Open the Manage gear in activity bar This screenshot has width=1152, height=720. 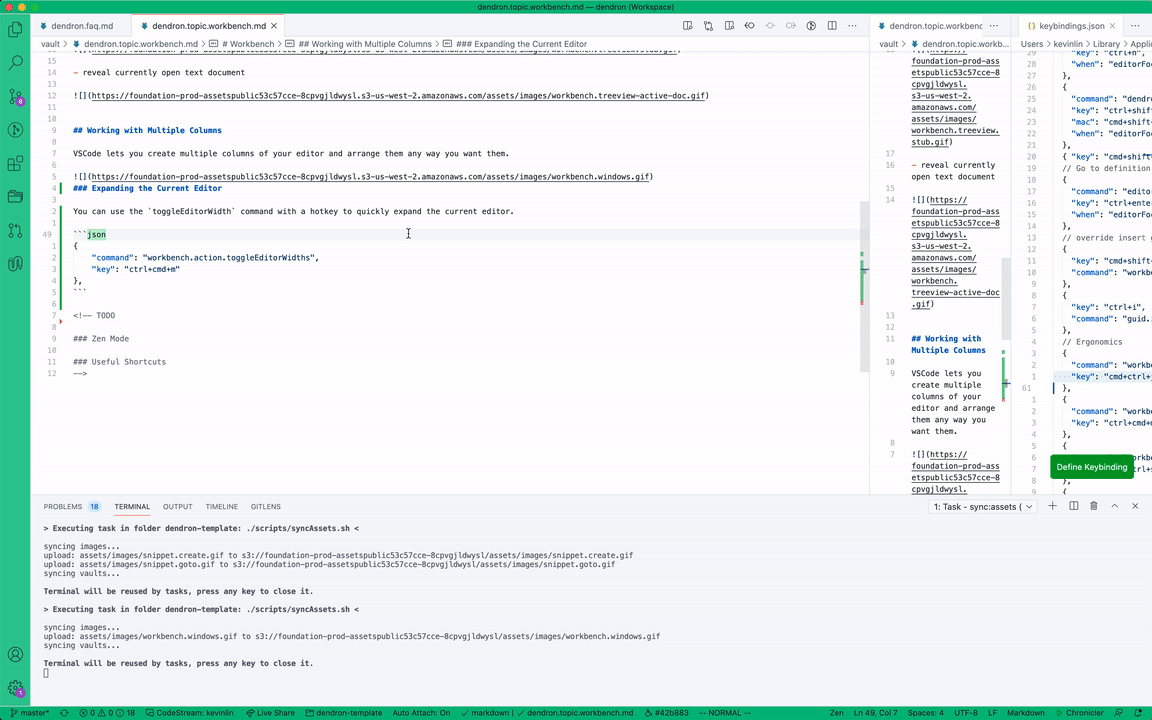click(x=15, y=688)
